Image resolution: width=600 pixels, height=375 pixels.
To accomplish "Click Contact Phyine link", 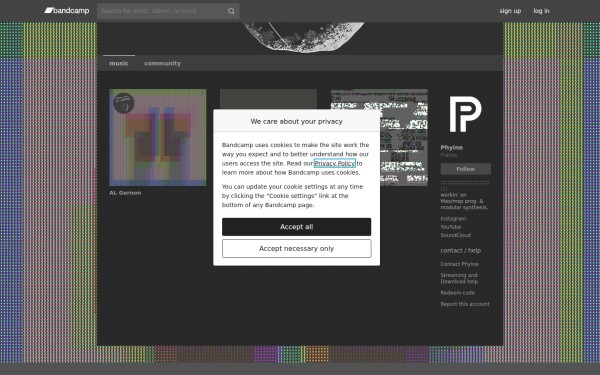I will pos(459,264).
